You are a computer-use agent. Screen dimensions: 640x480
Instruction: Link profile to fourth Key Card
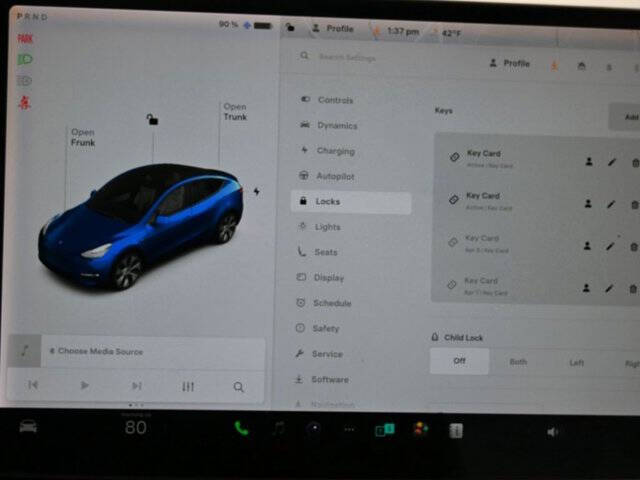click(x=587, y=288)
